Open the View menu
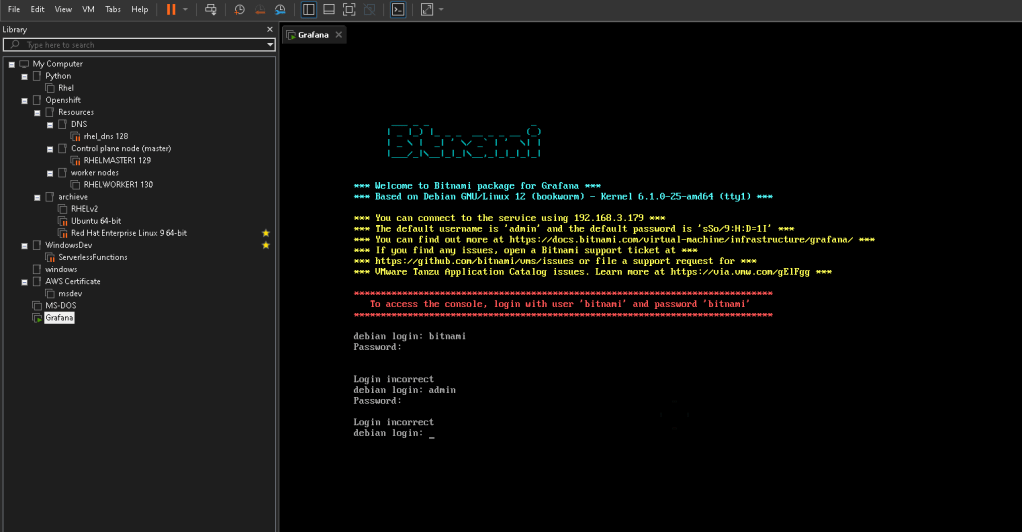Screen dimensions: 1022x532 [x=63, y=9]
